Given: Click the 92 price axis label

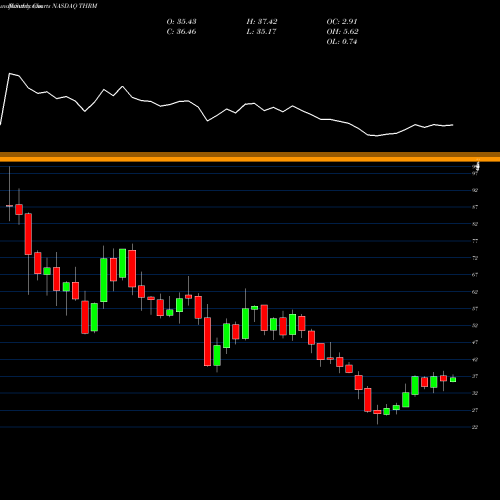Looking at the screenshot, I should click(x=475, y=190).
